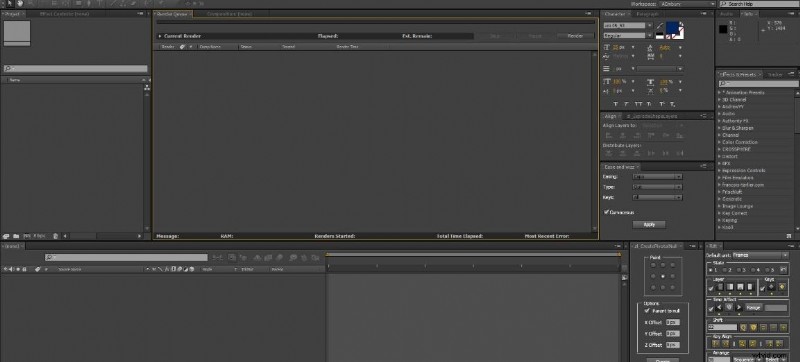
Task: Select State 2 radio button
Action: (x=725, y=270)
